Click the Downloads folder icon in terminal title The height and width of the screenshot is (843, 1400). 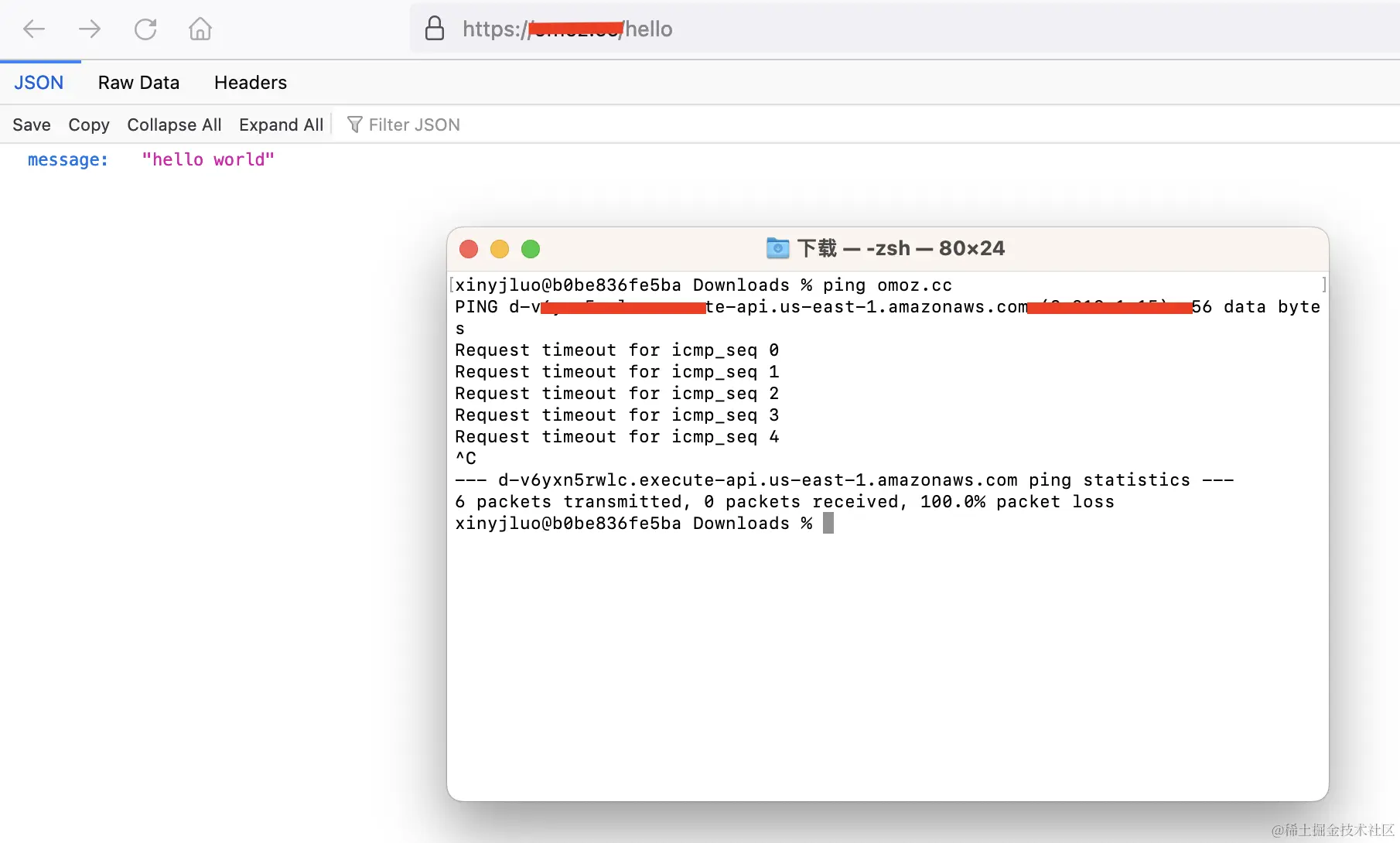point(777,248)
